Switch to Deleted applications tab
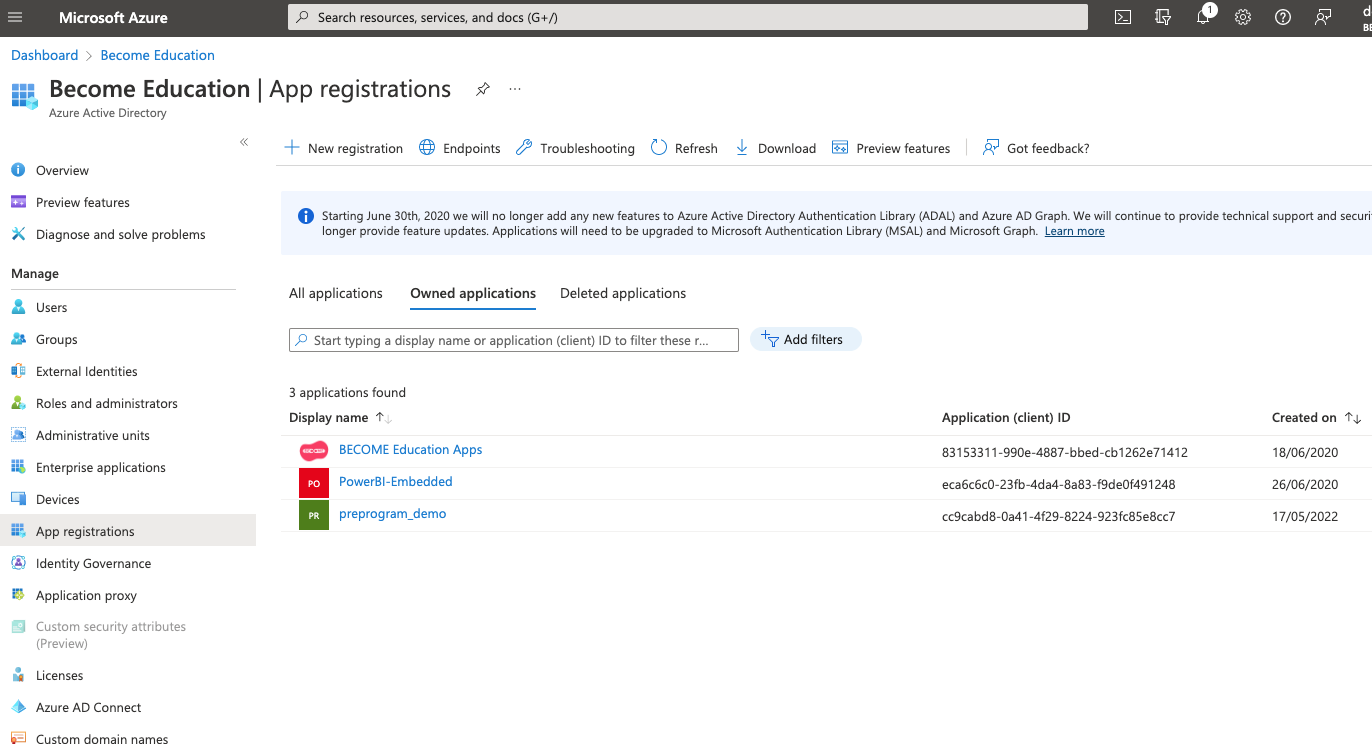Screen dimensions: 1372x744 click(623, 293)
